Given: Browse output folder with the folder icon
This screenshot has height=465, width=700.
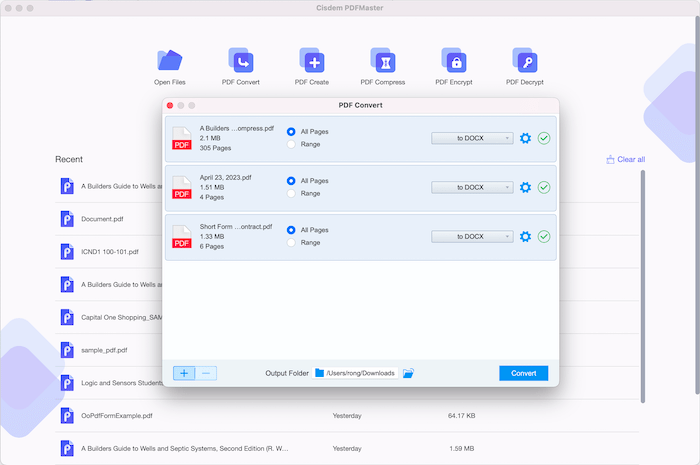Looking at the screenshot, I should 408,373.
